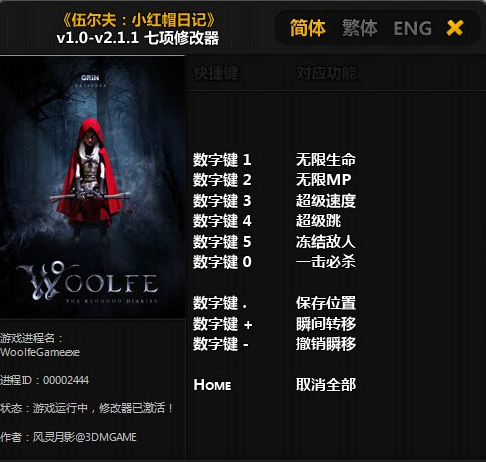Activate the 一击必杀 option
The width and height of the screenshot is (486, 462).
326,262
